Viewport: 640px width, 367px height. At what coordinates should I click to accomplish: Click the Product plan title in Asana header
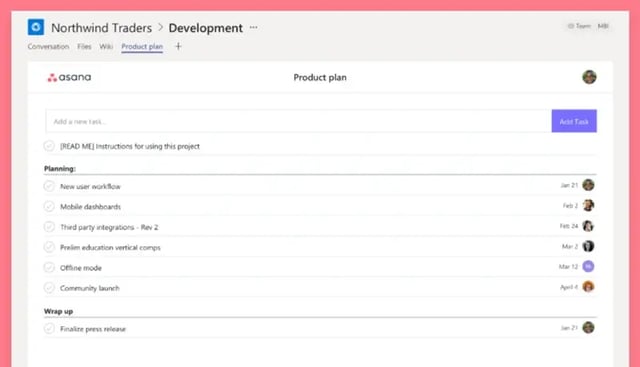coord(320,77)
